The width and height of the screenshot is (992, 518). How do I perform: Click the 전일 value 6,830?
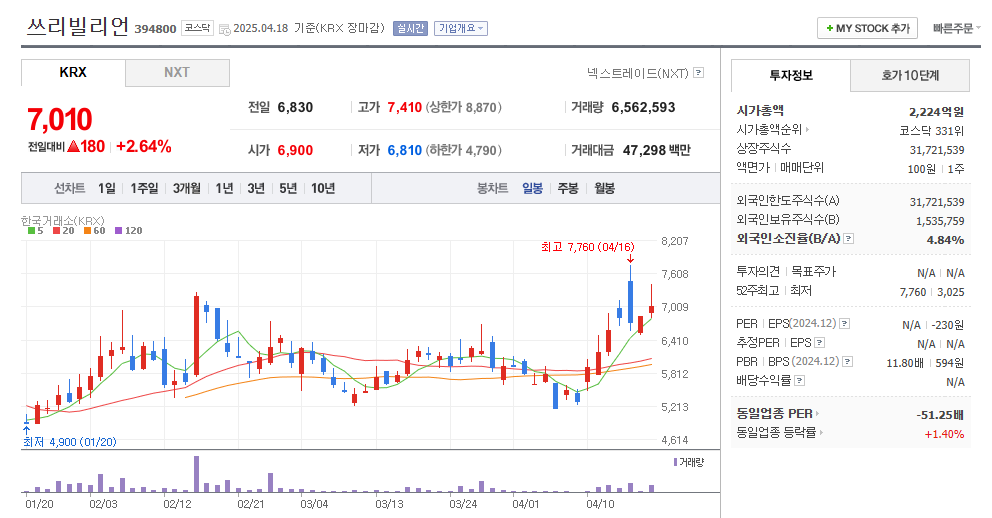[x=295, y=108]
